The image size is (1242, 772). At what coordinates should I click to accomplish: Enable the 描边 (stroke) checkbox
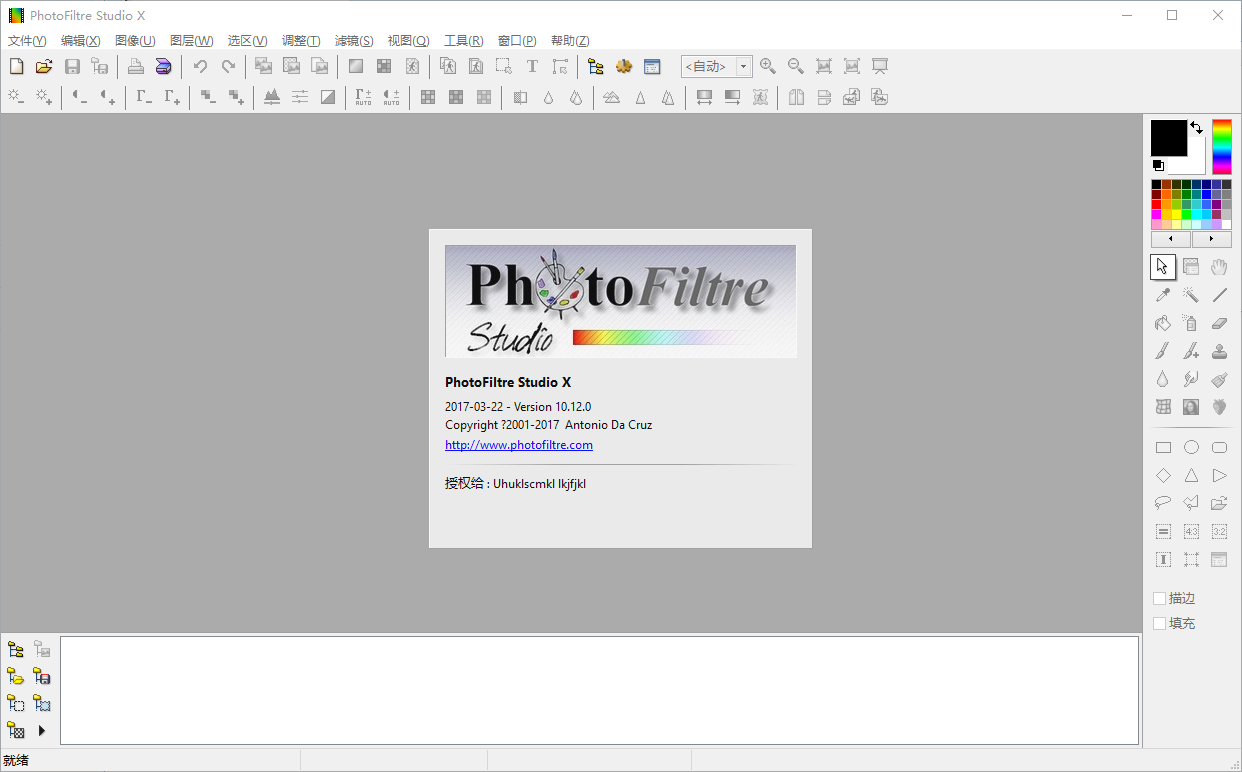point(1160,598)
